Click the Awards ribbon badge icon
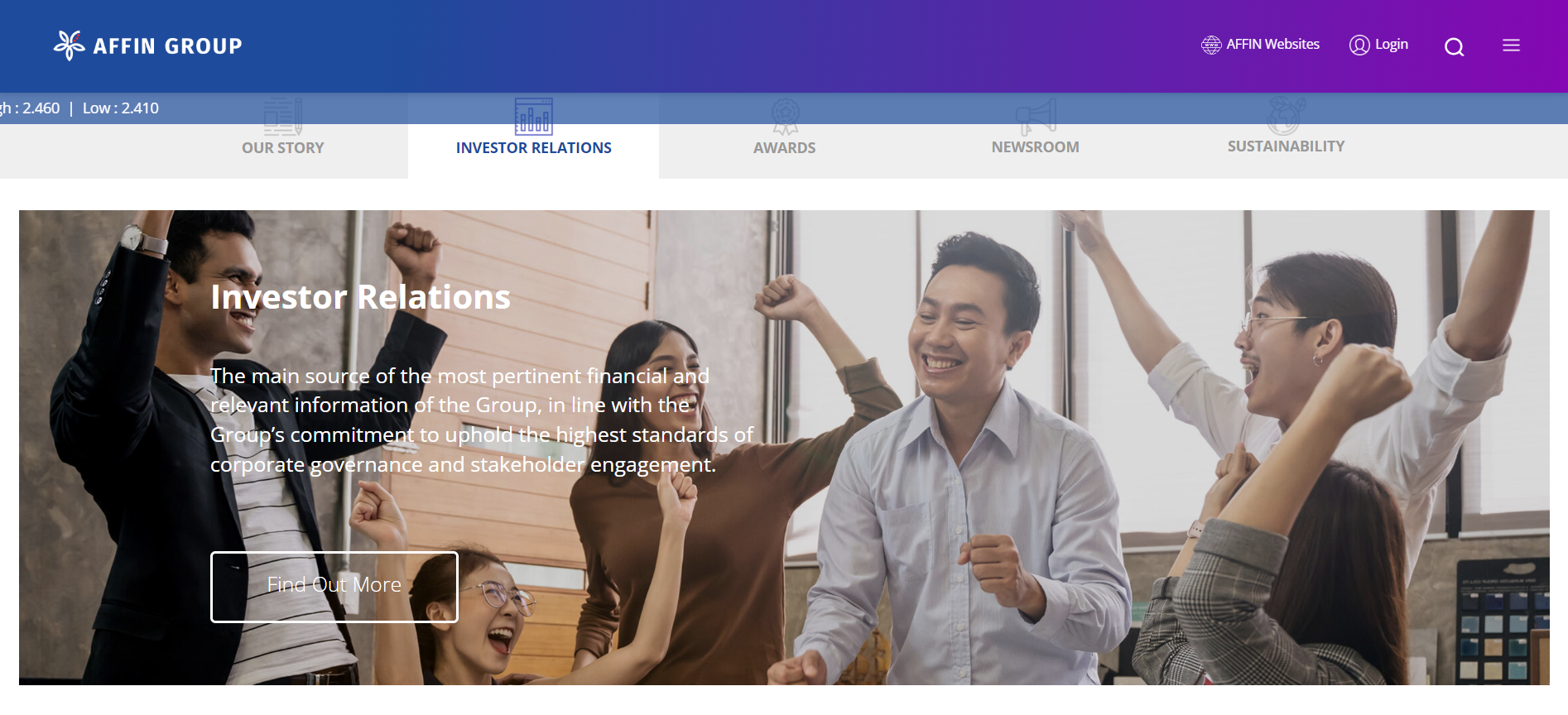The image size is (1568, 715). [x=785, y=117]
